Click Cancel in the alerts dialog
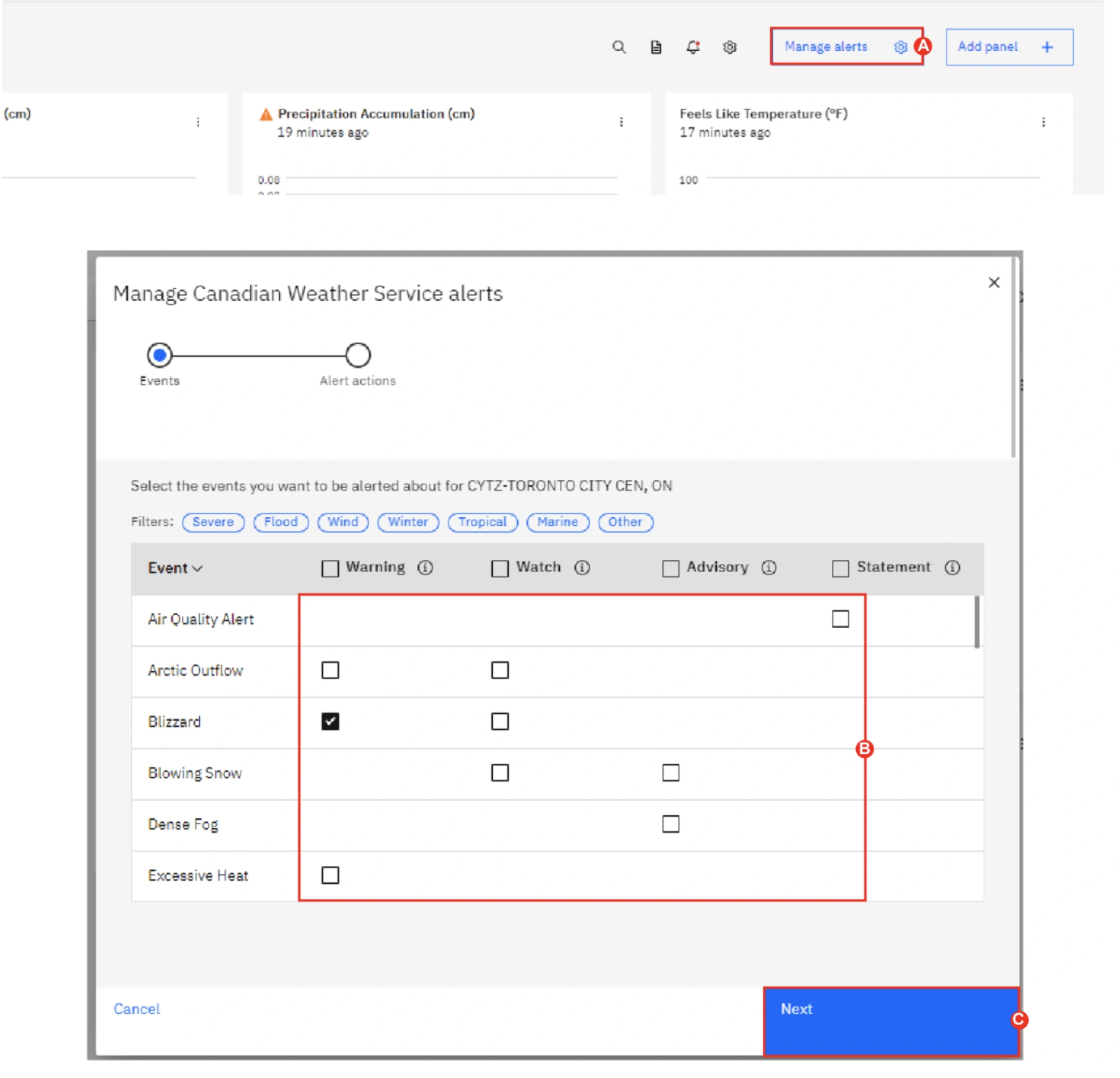Viewport: 1120px width, 1078px height. tap(137, 1009)
